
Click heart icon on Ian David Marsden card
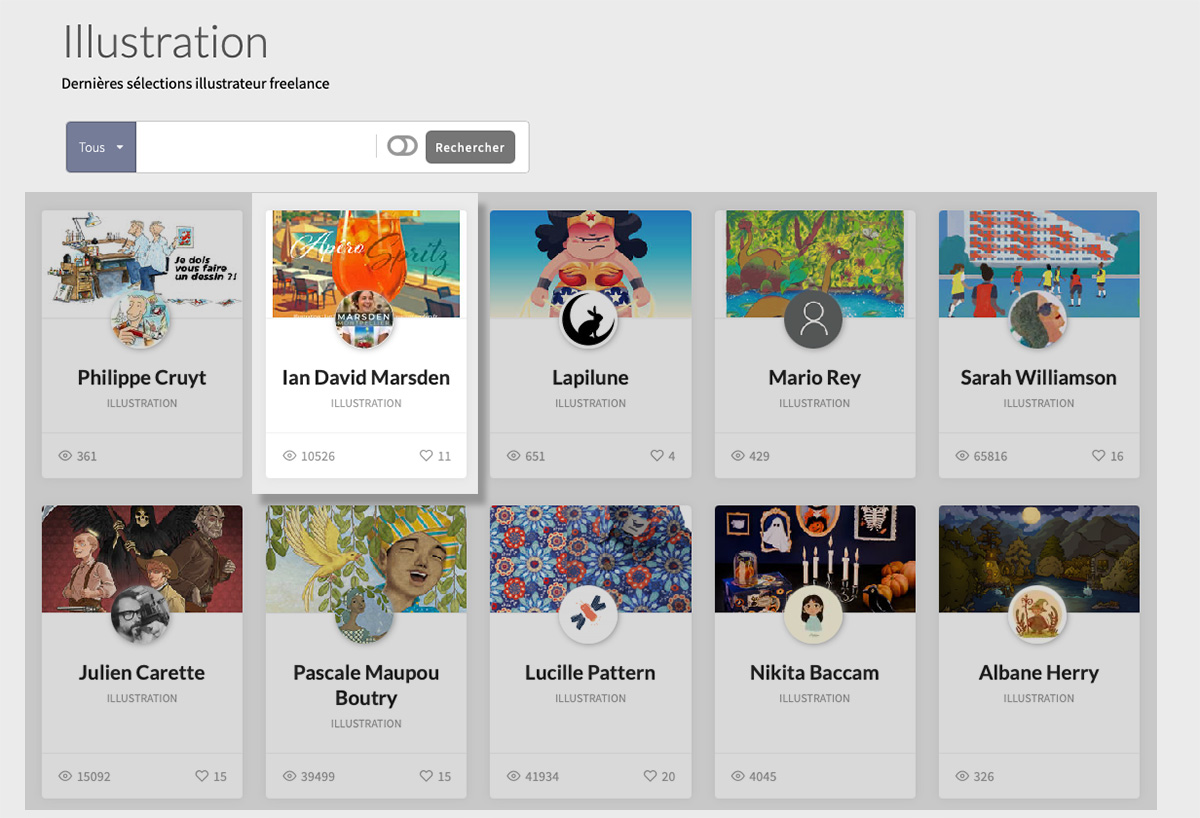[426, 456]
